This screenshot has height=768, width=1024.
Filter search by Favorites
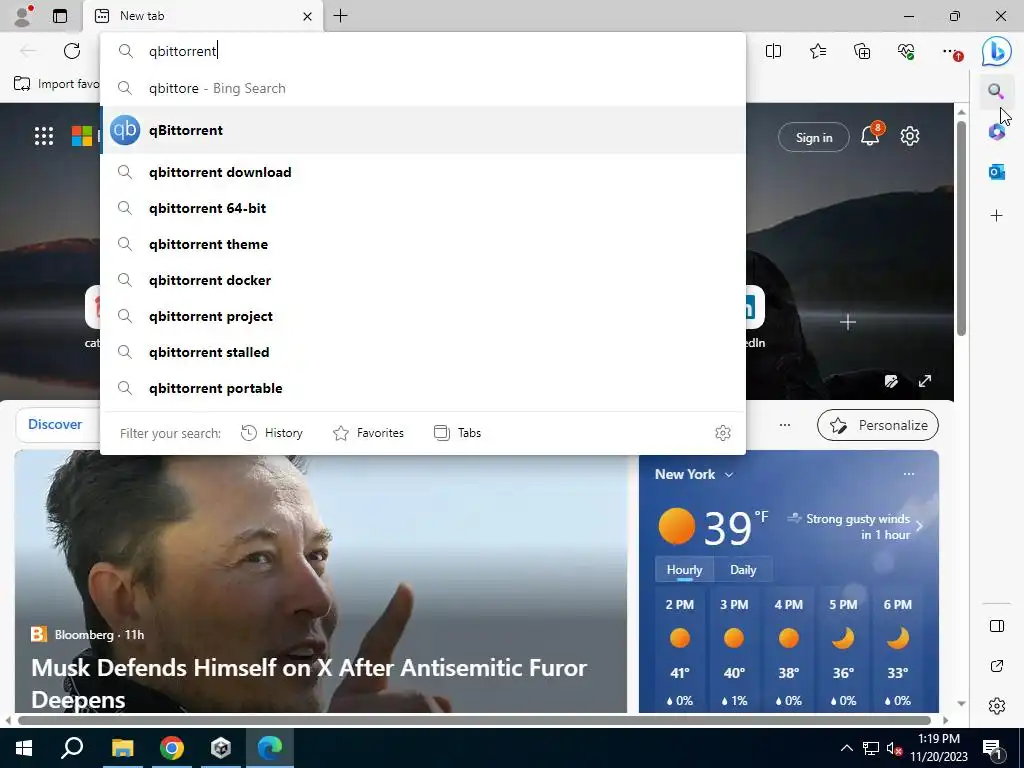pos(368,433)
